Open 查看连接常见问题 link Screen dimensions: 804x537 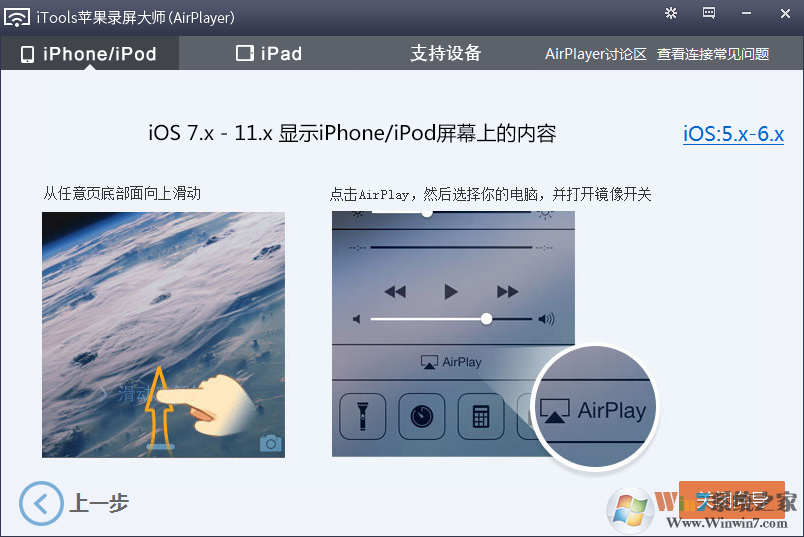pos(713,54)
